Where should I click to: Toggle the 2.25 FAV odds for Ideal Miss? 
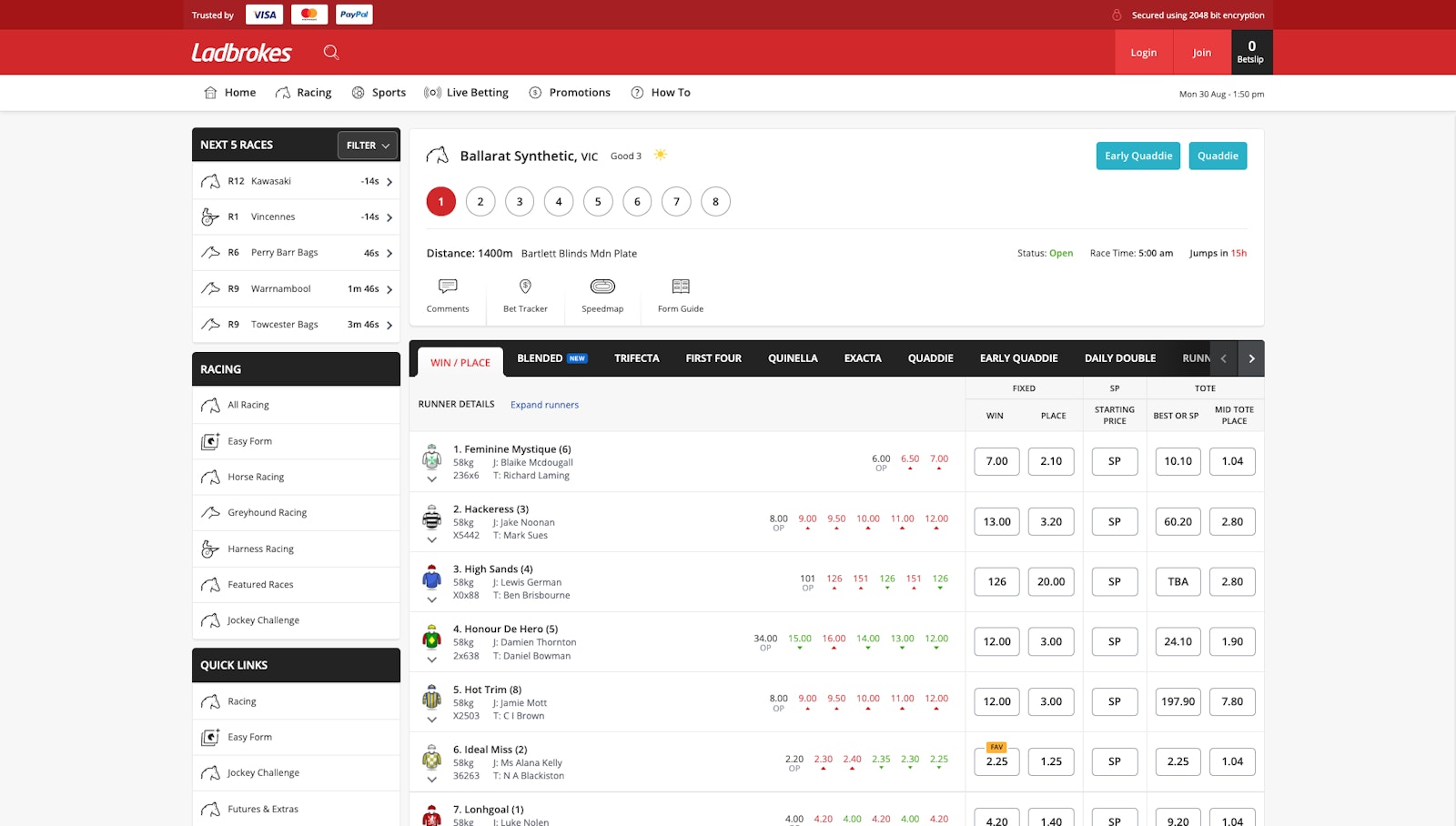[x=996, y=761]
